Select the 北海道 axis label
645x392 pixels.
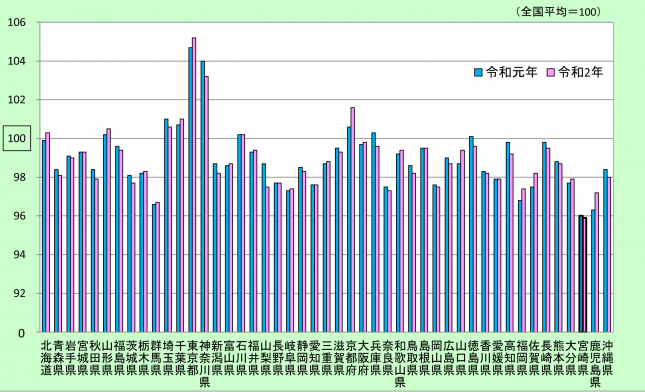[45, 357]
